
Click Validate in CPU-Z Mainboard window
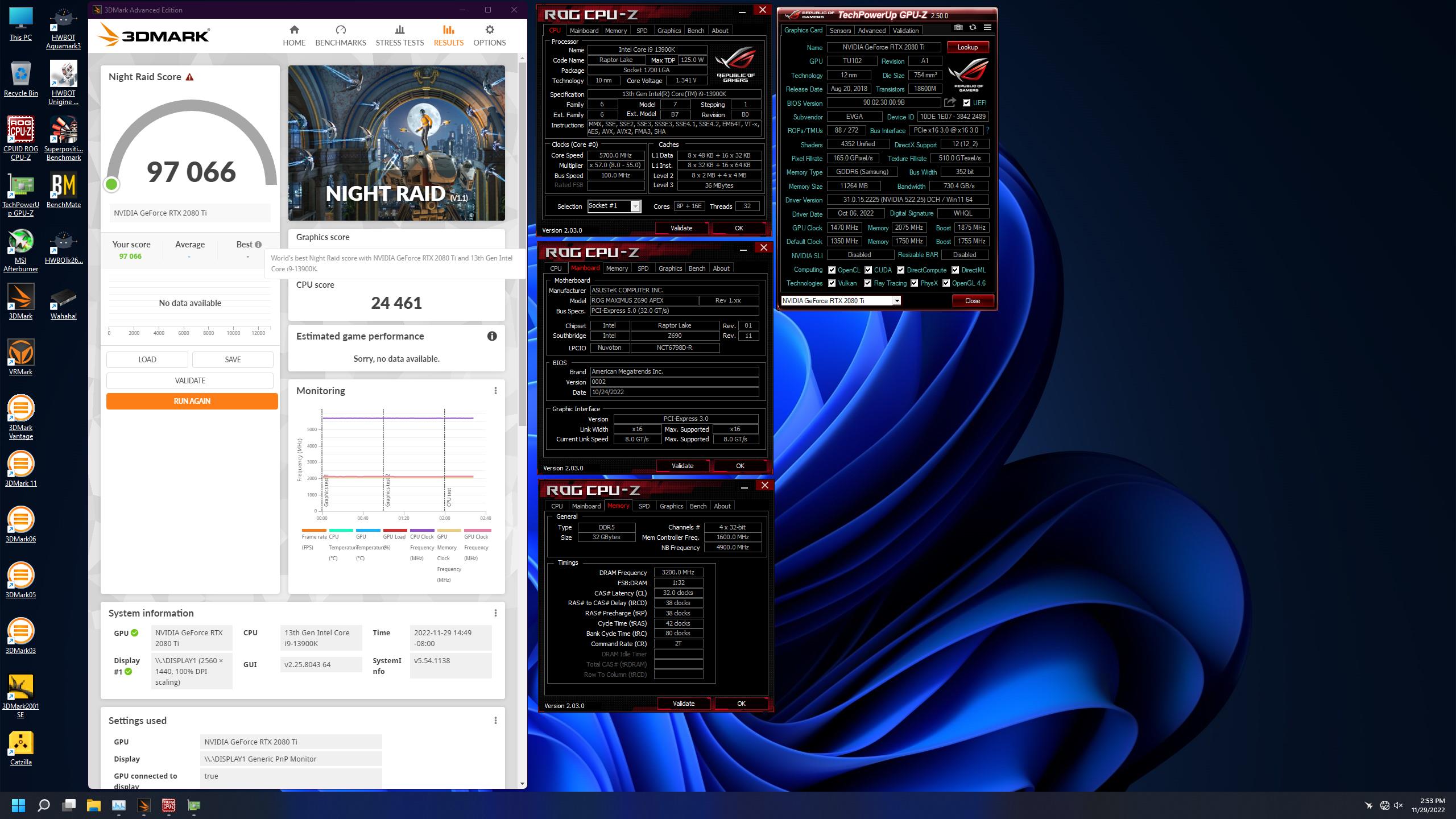click(682, 466)
